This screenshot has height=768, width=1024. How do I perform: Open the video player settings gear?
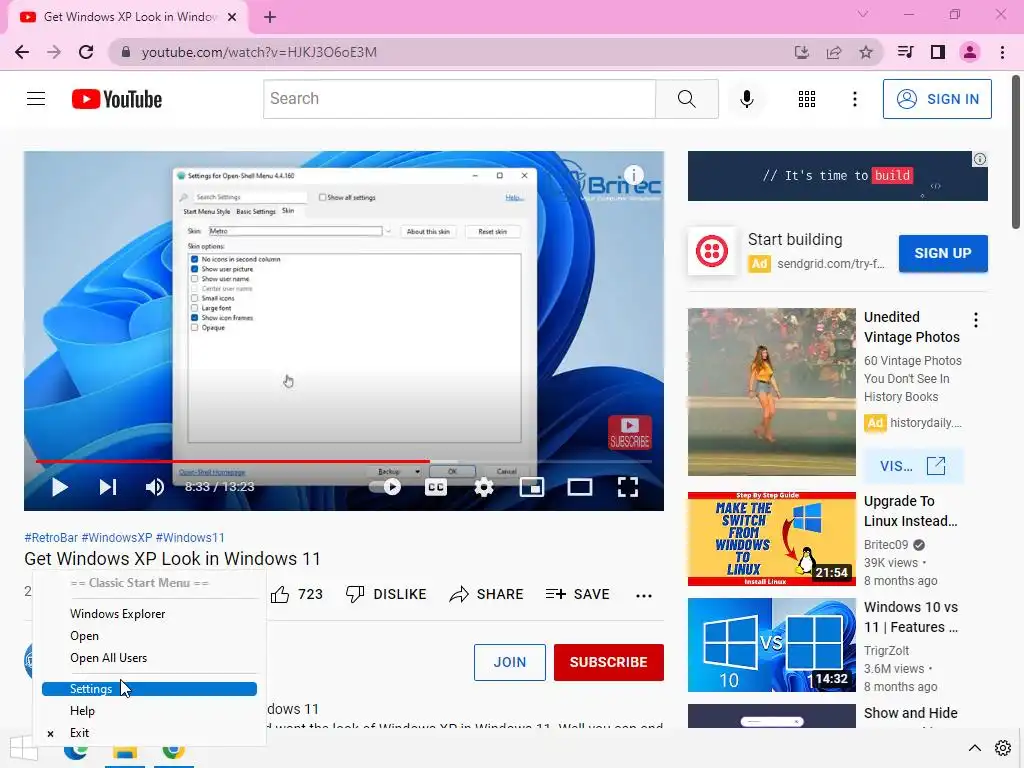[484, 487]
